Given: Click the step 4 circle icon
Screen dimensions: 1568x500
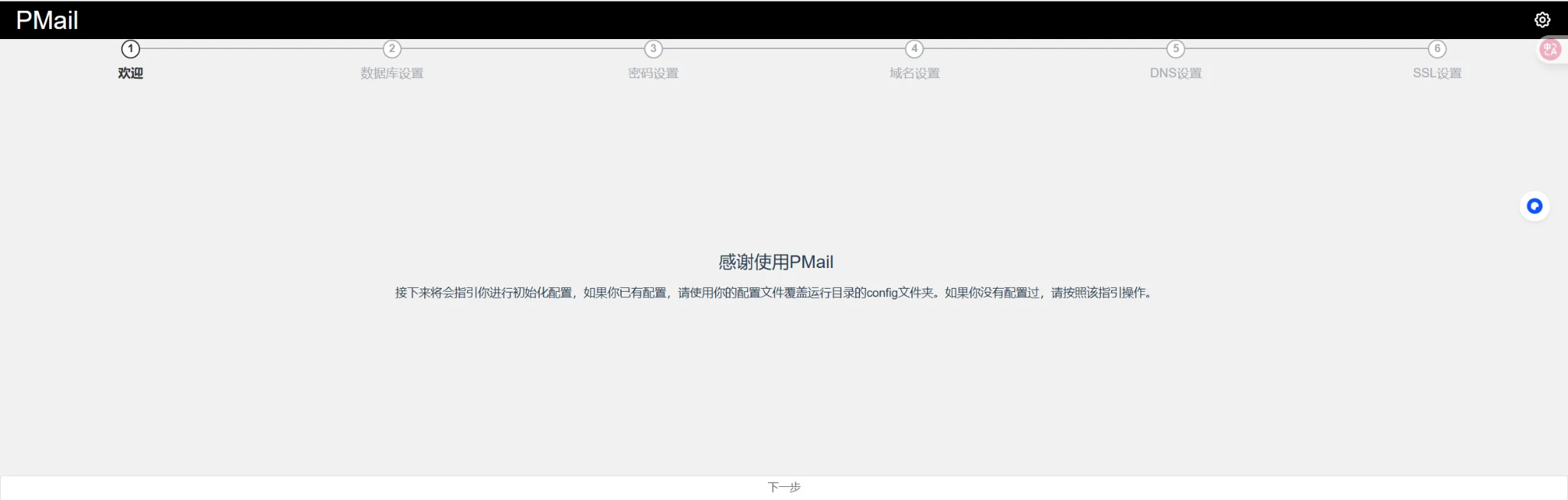Looking at the screenshot, I should (x=914, y=49).
